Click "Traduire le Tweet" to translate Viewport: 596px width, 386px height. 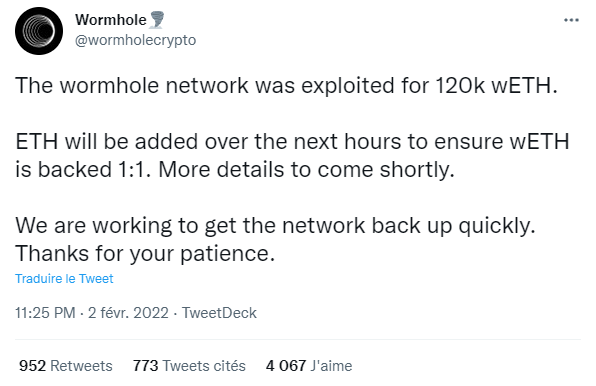(x=64, y=278)
